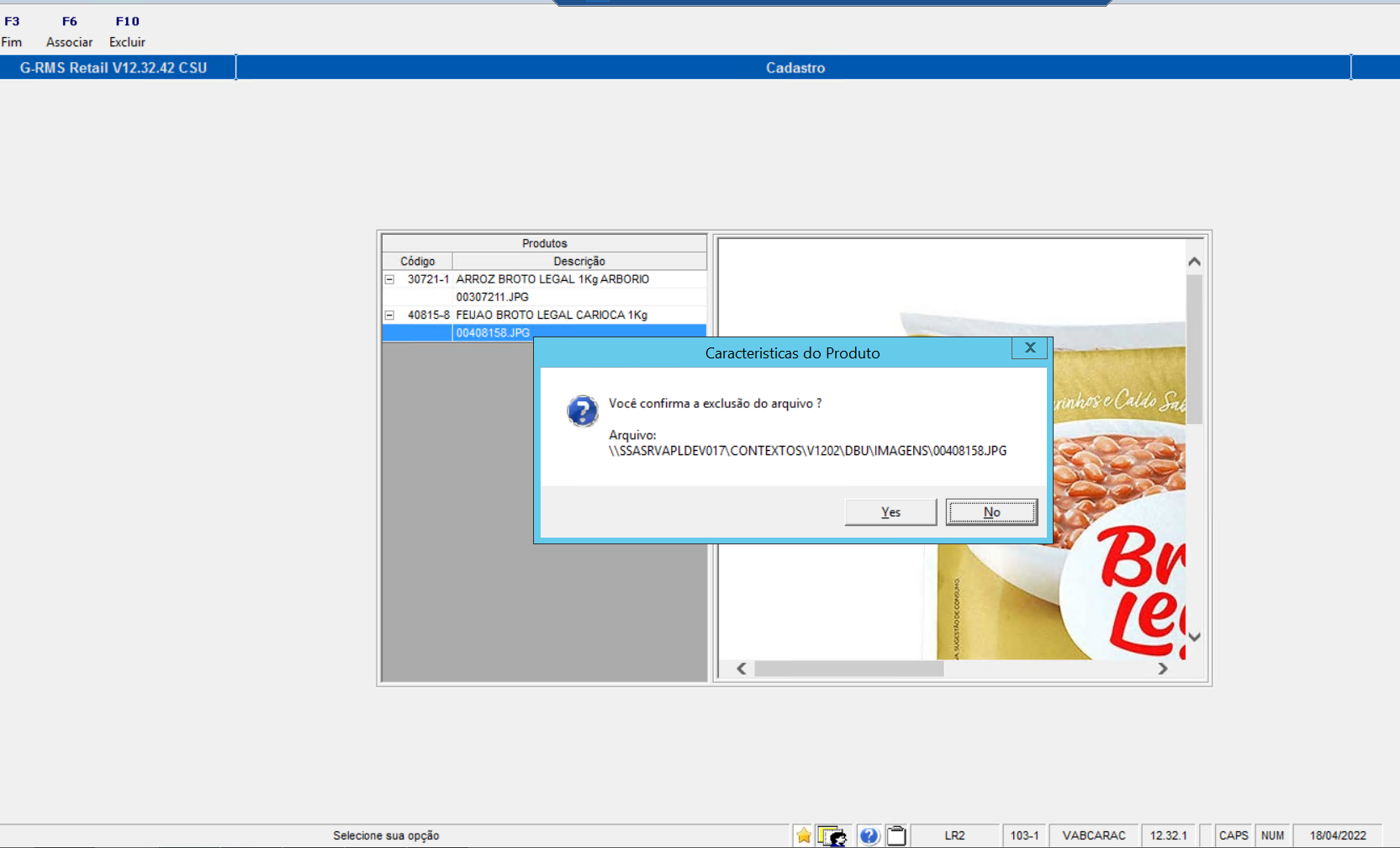Click the 12.32.1 version field
Screen dimensions: 1400x848
(x=1168, y=835)
